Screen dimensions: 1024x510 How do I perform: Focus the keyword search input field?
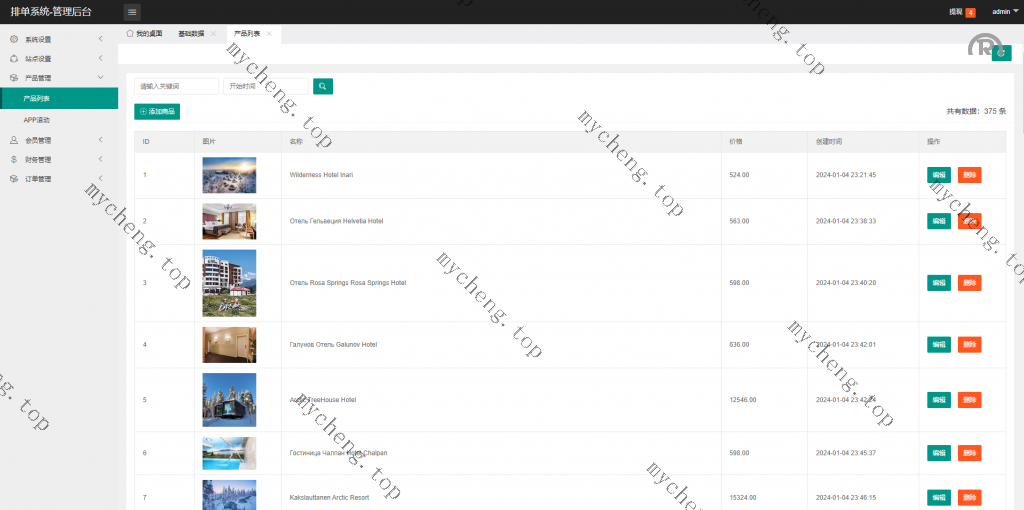176,87
